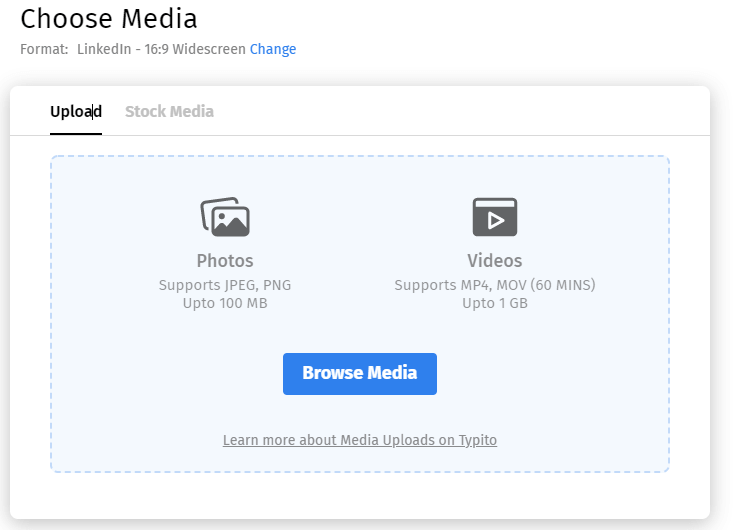Open Learn more about Media Uploads link
This screenshot has height=530, width=739.
coord(360,440)
